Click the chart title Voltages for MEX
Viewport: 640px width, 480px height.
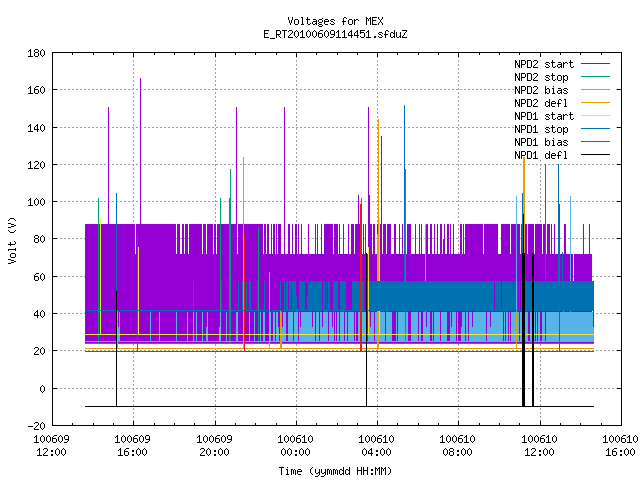point(335,21)
